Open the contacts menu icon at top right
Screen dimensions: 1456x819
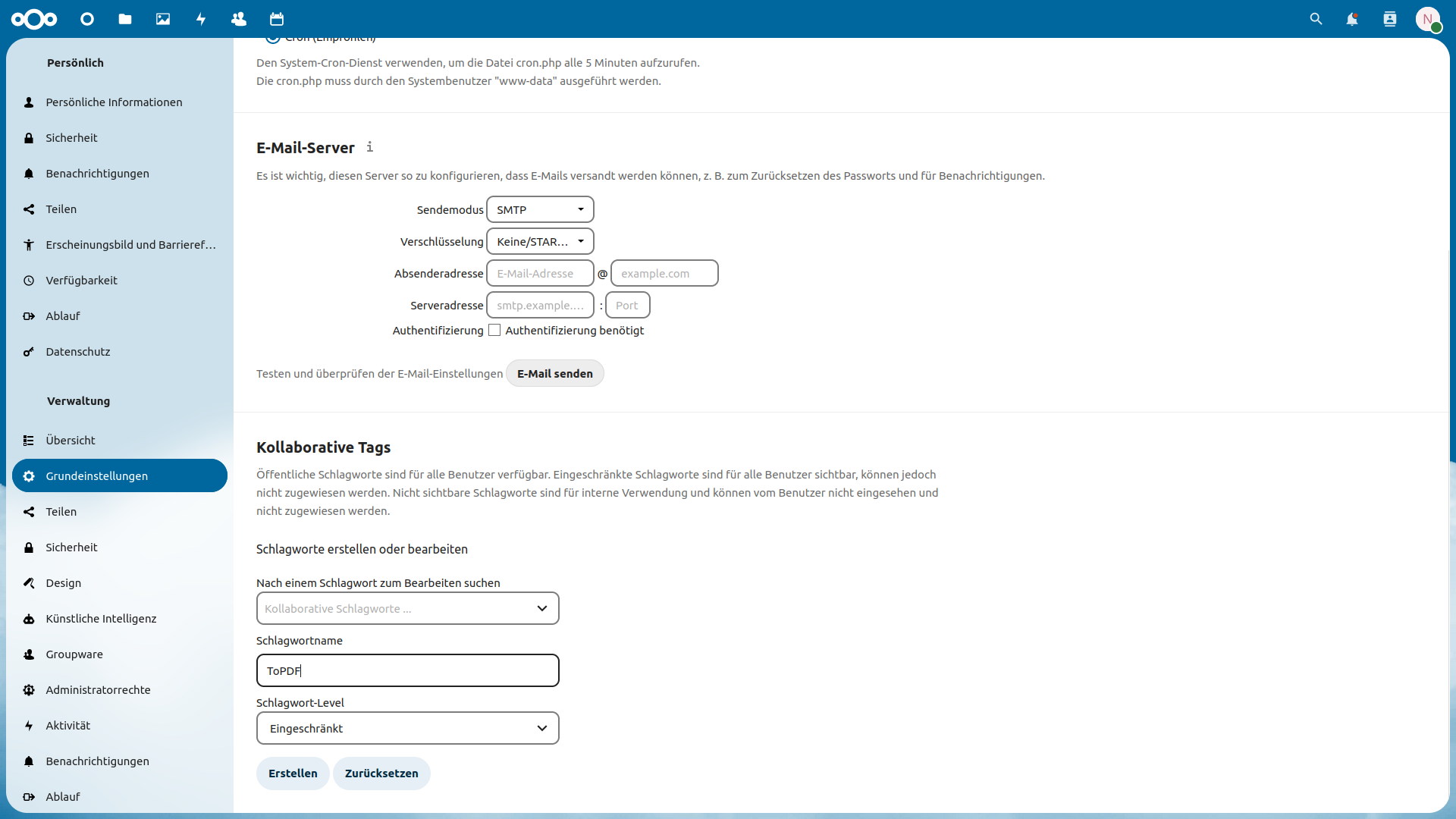[x=1390, y=19]
